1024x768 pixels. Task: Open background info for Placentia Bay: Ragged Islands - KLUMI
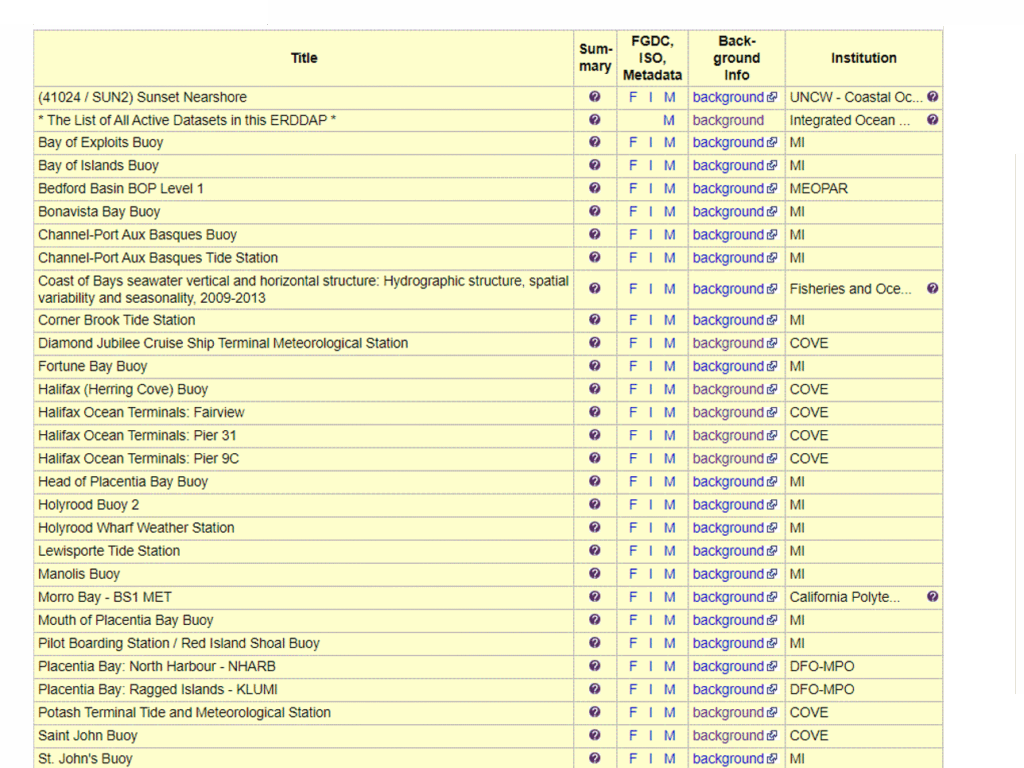coord(728,690)
